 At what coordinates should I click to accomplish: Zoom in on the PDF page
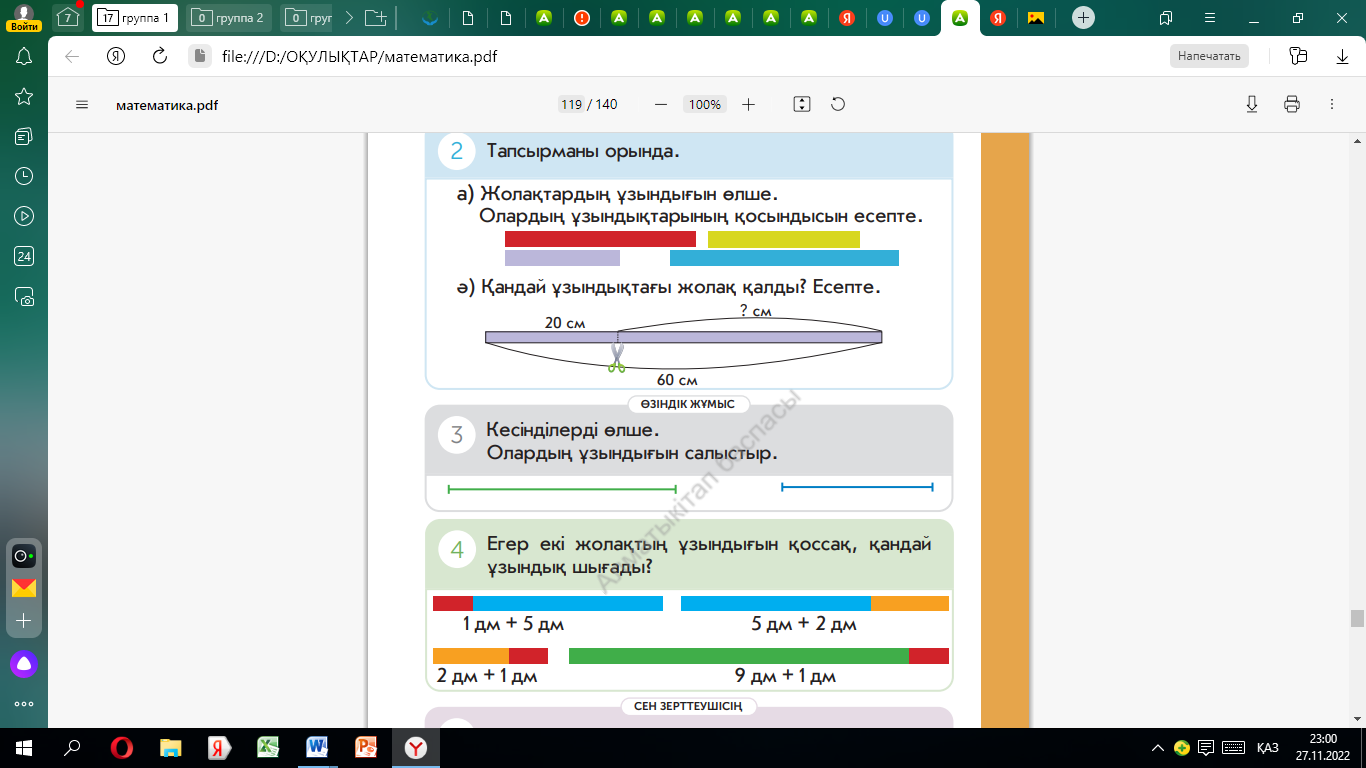click(x=748, y=104)
